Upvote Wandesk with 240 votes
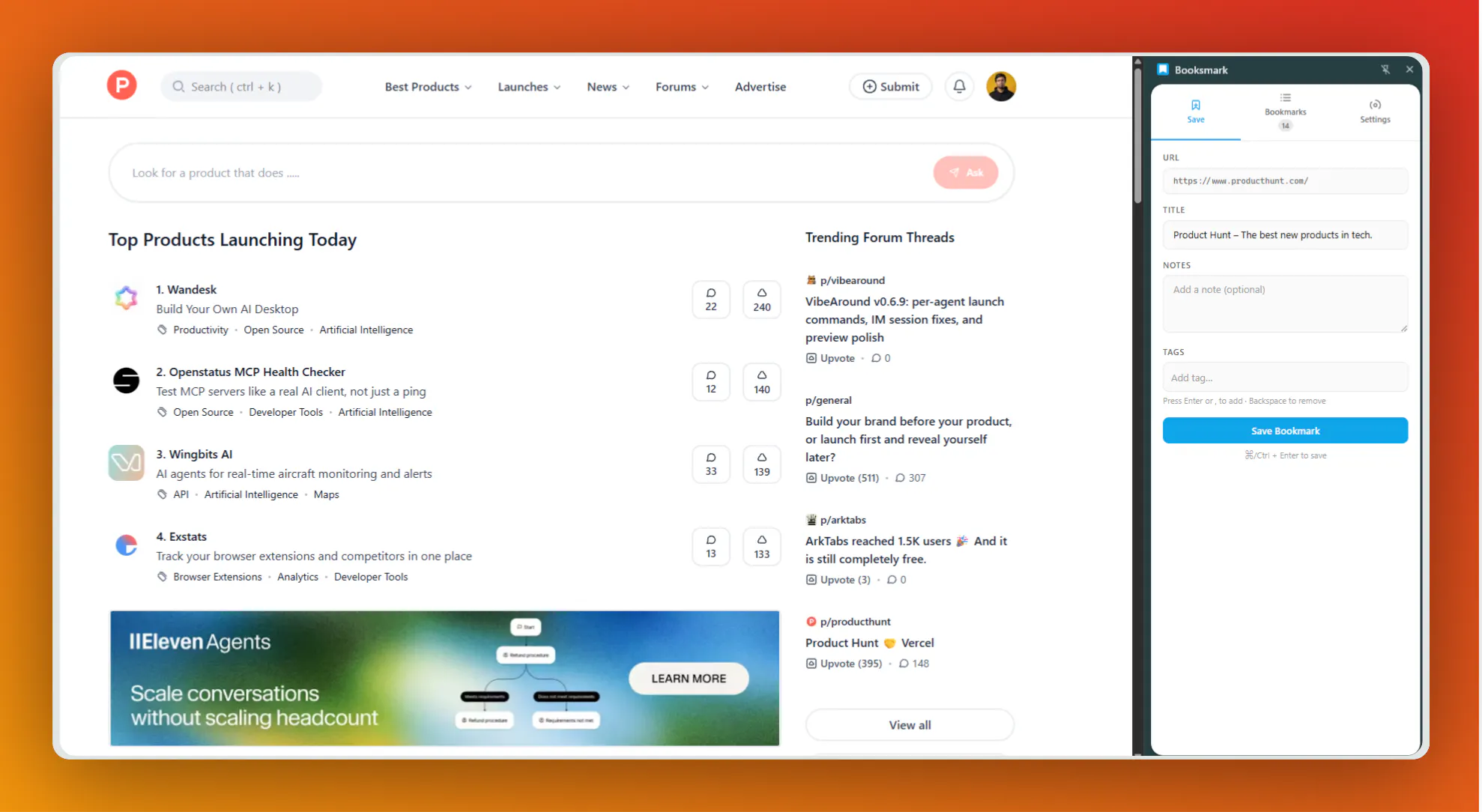Viewport: 1482px width, 812px height. (762, 300)
